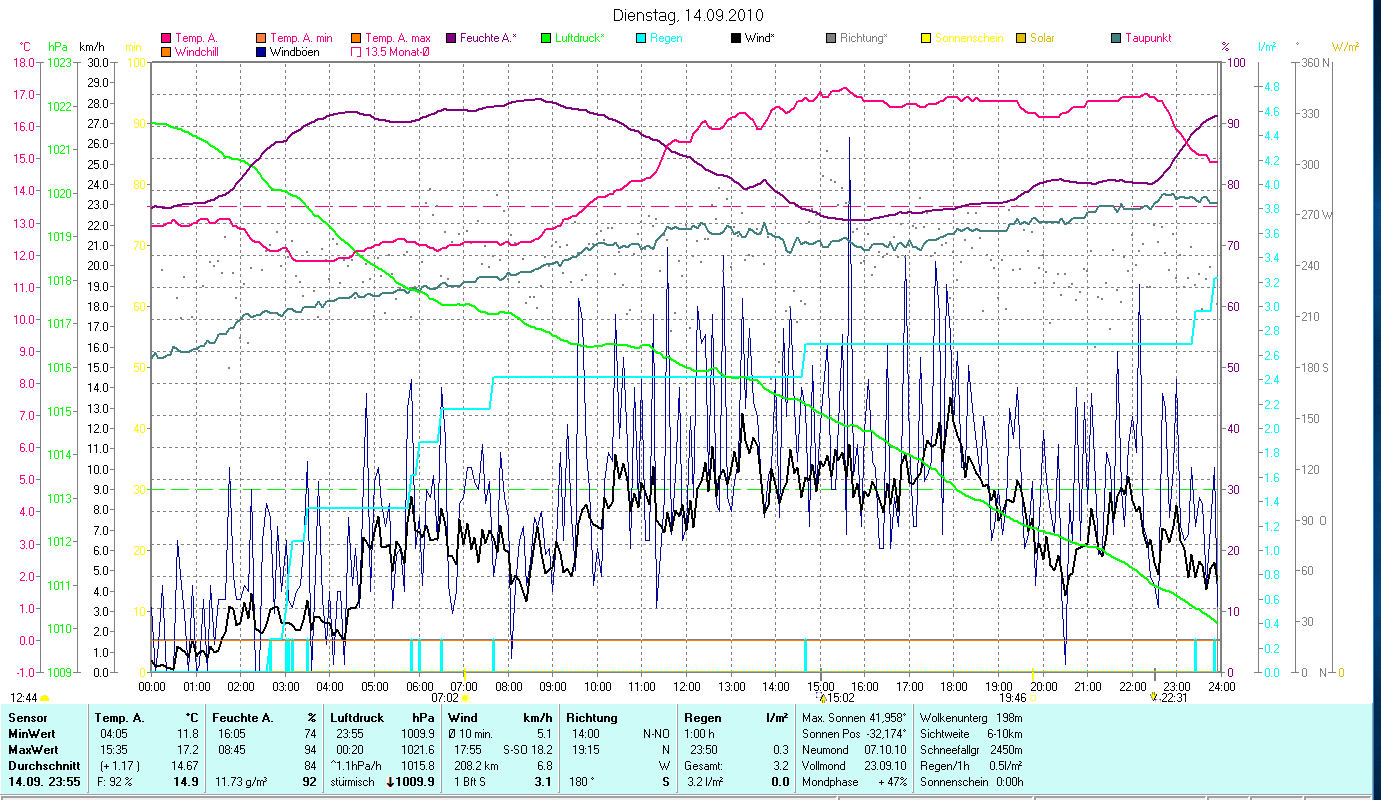Click the Windchill legend label
1381x800 pixels.
200,52
